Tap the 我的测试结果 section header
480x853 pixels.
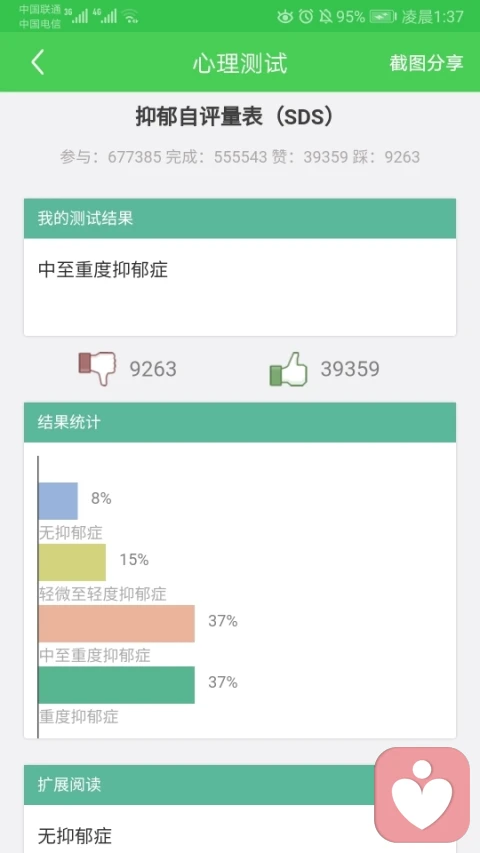240,219
